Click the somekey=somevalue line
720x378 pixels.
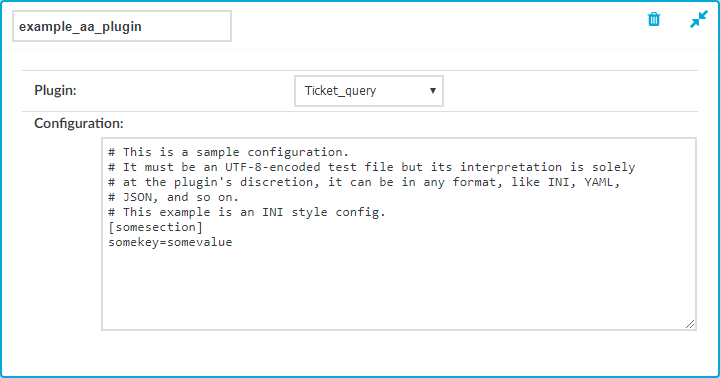coord(170,242)
